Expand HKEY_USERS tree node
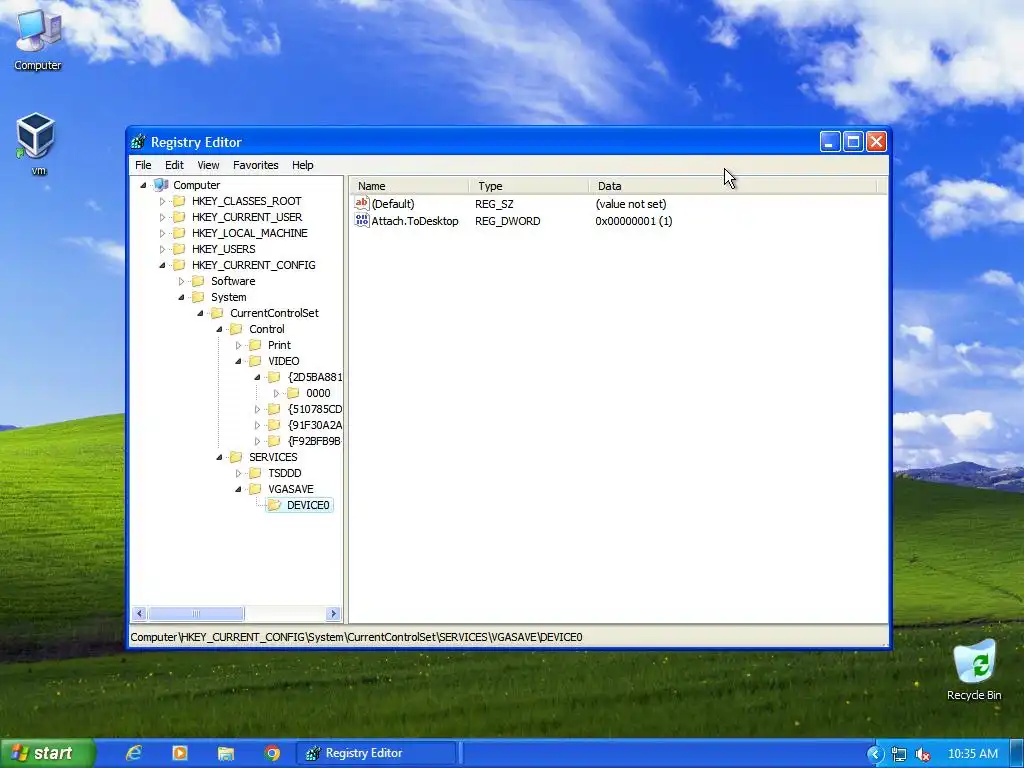 tap(162, 249)
